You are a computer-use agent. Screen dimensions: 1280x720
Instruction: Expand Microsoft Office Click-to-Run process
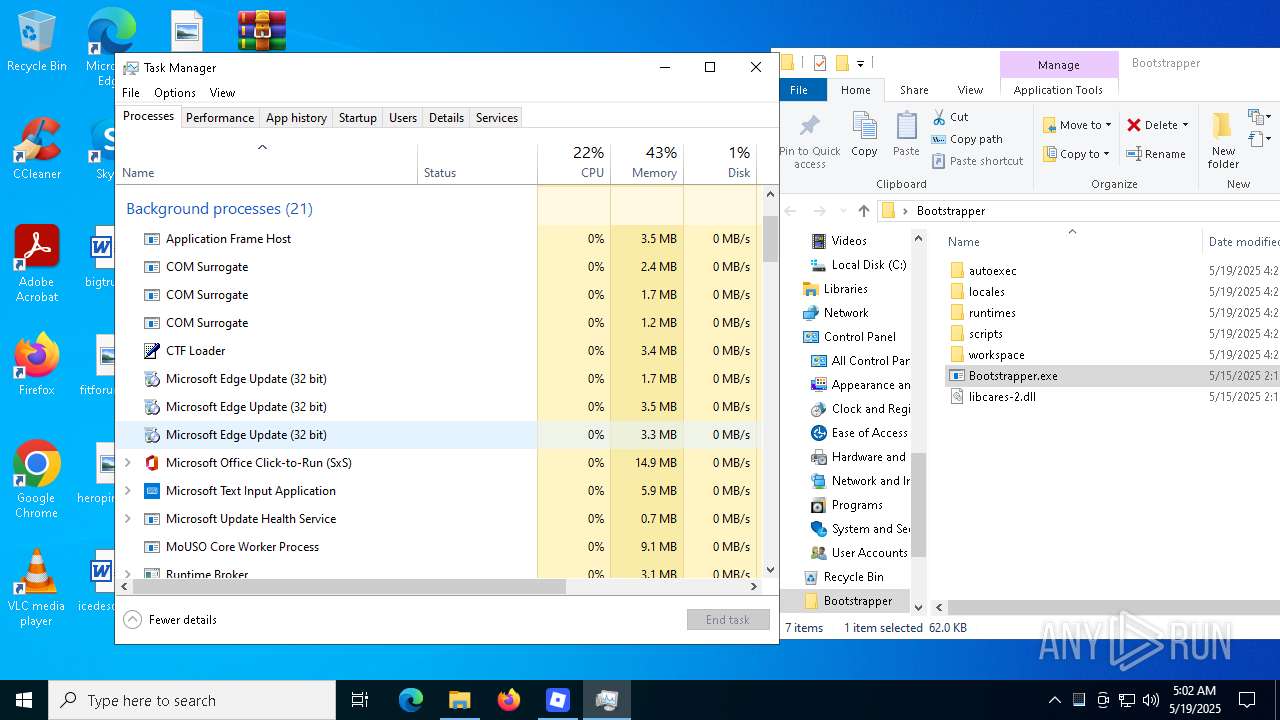tap(127, 463)
